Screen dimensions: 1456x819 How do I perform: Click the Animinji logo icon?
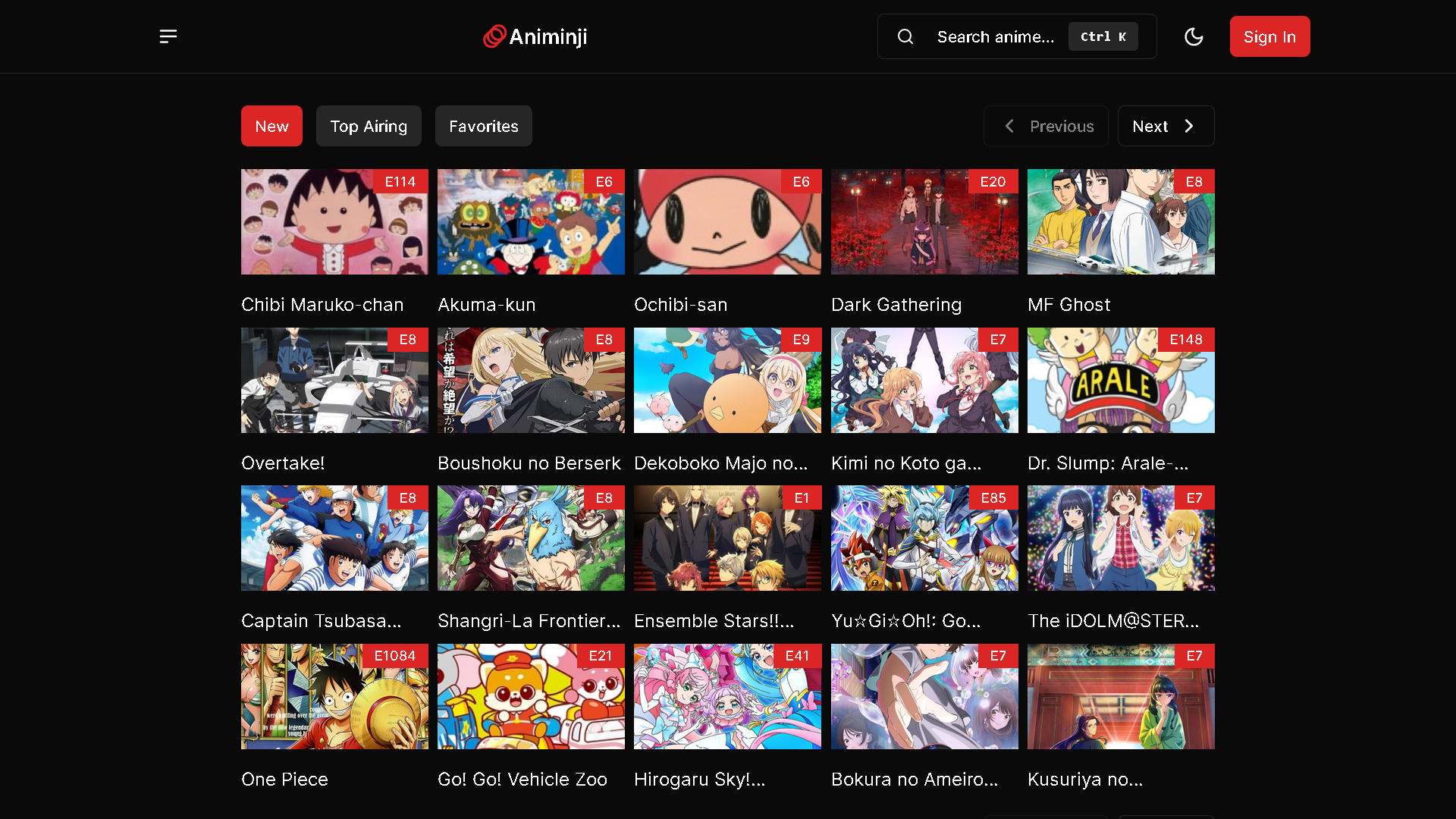[494, 36]
